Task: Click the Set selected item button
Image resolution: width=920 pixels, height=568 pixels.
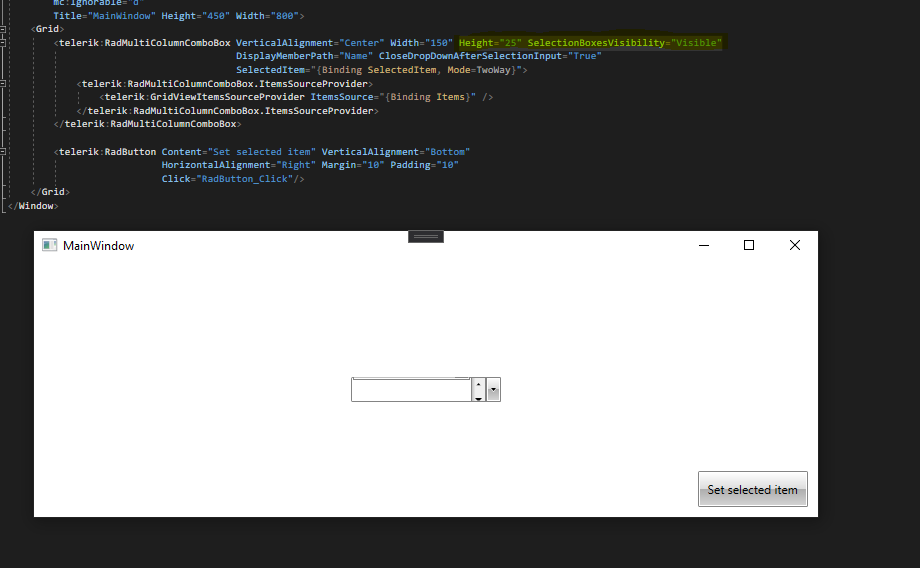Action: 753,489
